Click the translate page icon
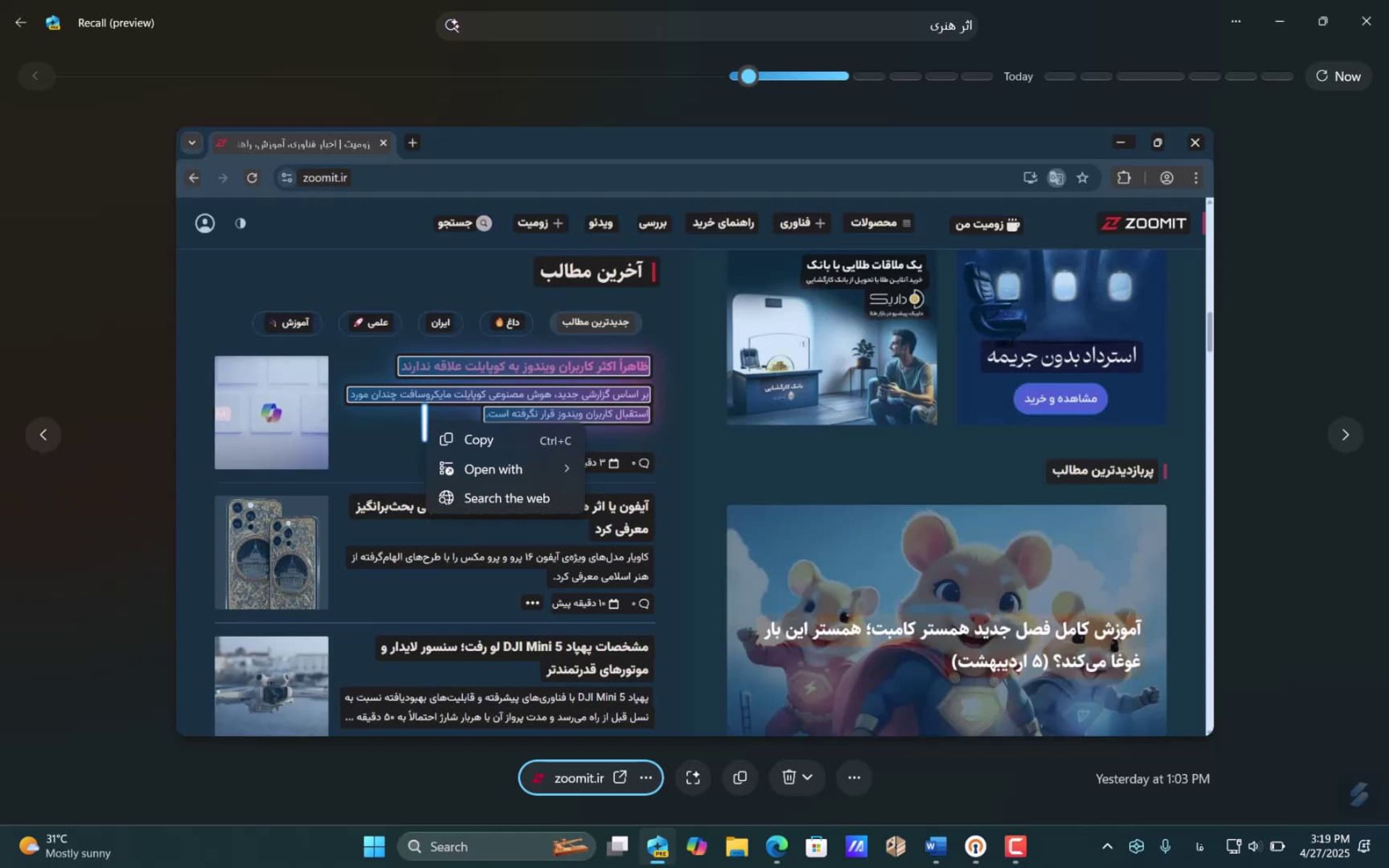The width and height of the screenshot is (1389, 868). pos(1056,178)
